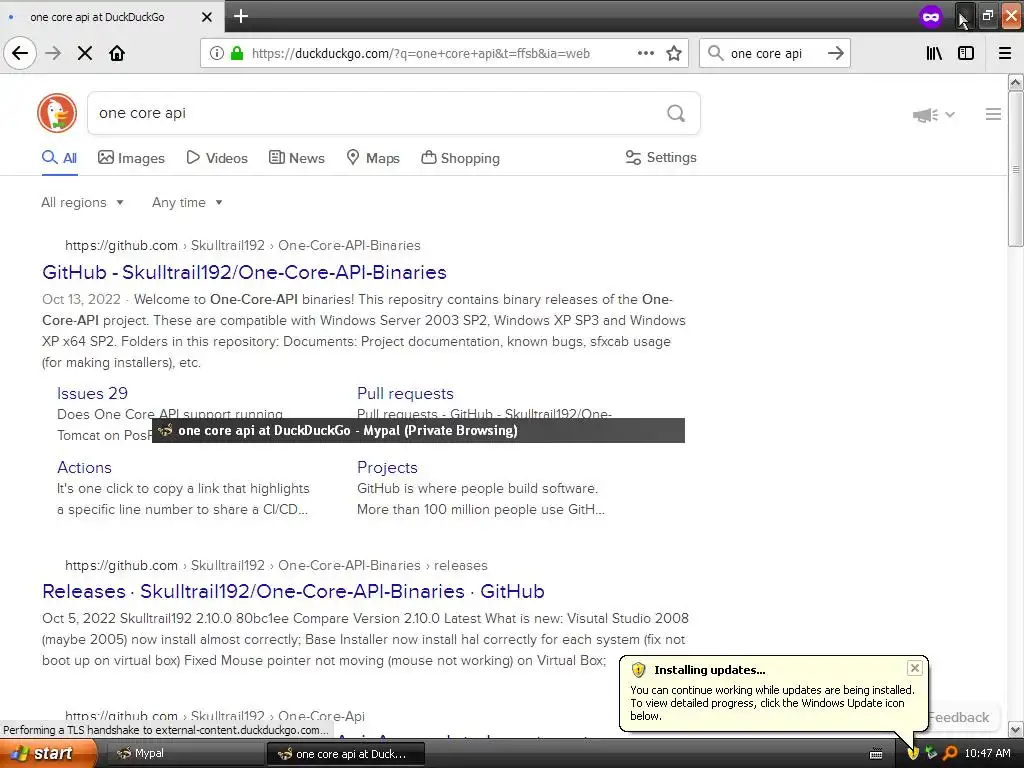The image size is (1024, 768).
Task: Expand the Any time filter
Action: coord(187,202)
